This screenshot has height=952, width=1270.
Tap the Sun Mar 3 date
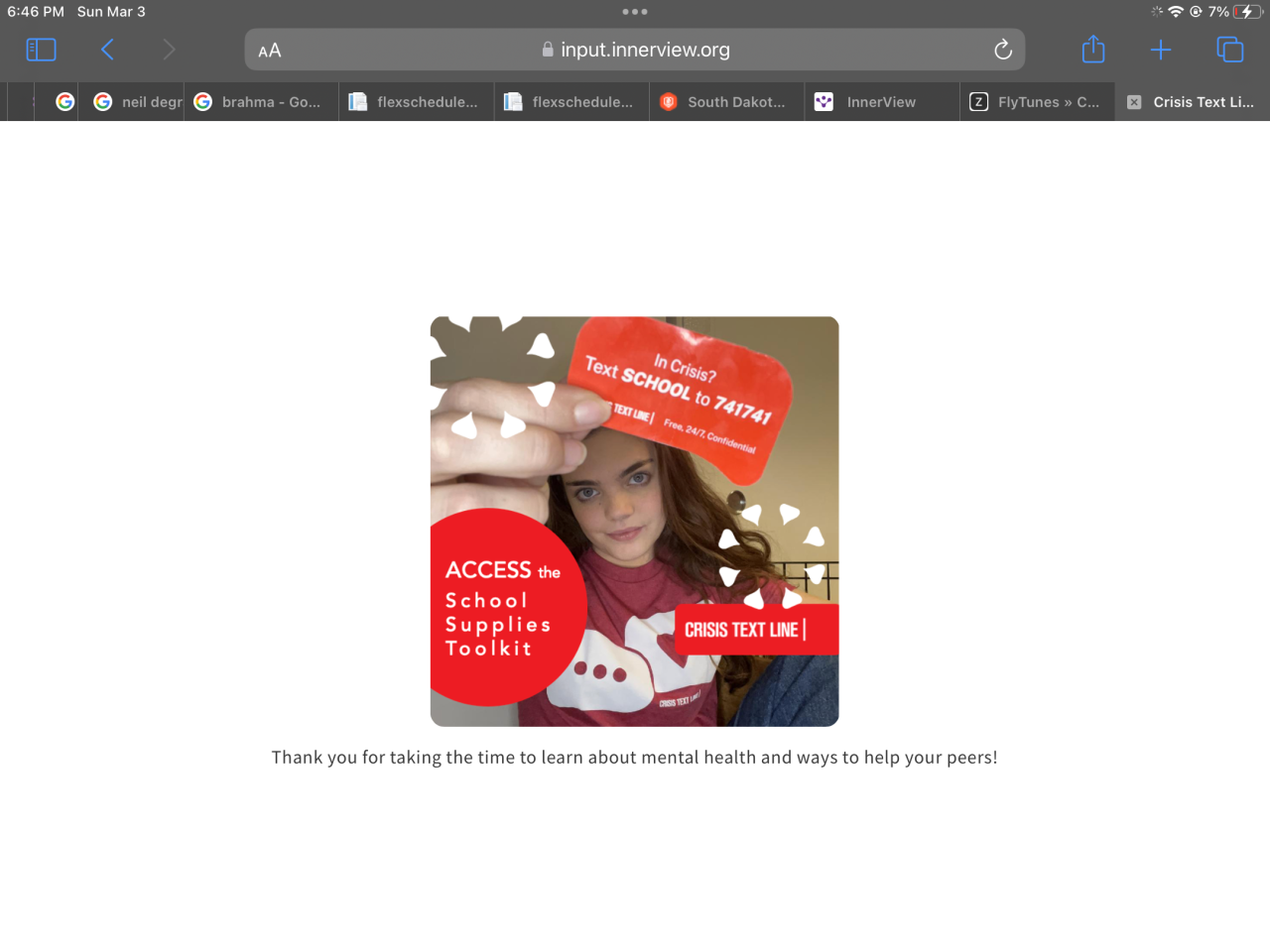(x=111, y=12)
